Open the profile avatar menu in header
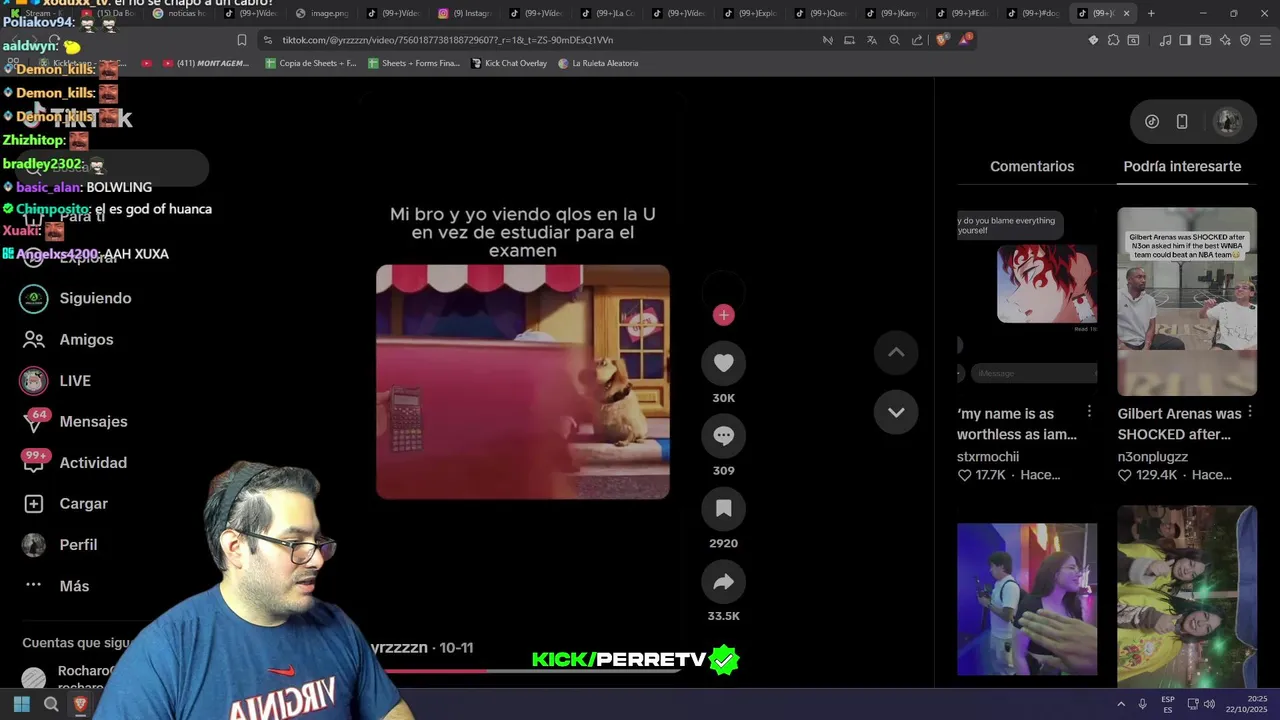The image size is (1280, 720). pos(1227,121)
